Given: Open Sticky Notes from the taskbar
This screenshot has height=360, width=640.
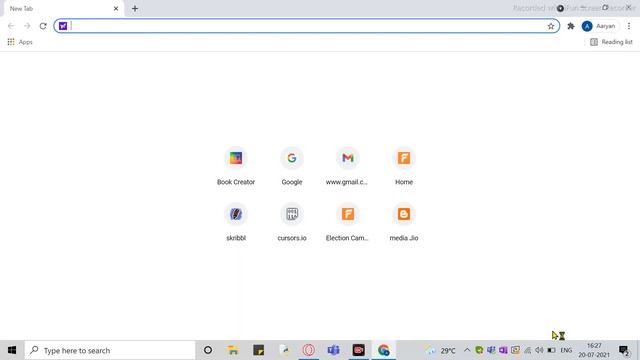Looking at the screenshot, I should (x=258, y=350).
